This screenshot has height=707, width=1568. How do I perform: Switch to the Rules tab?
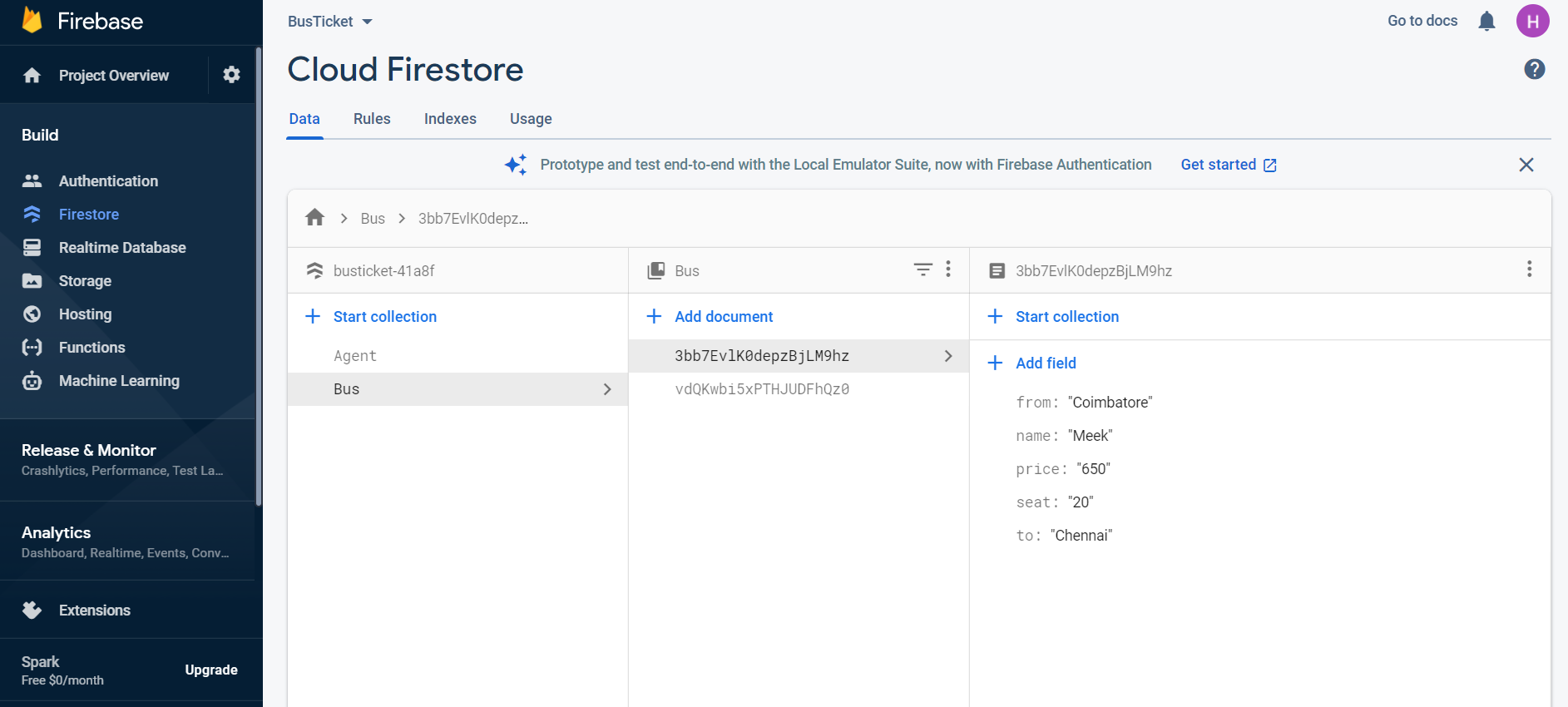pyautogui.click(x=372, y=119)
